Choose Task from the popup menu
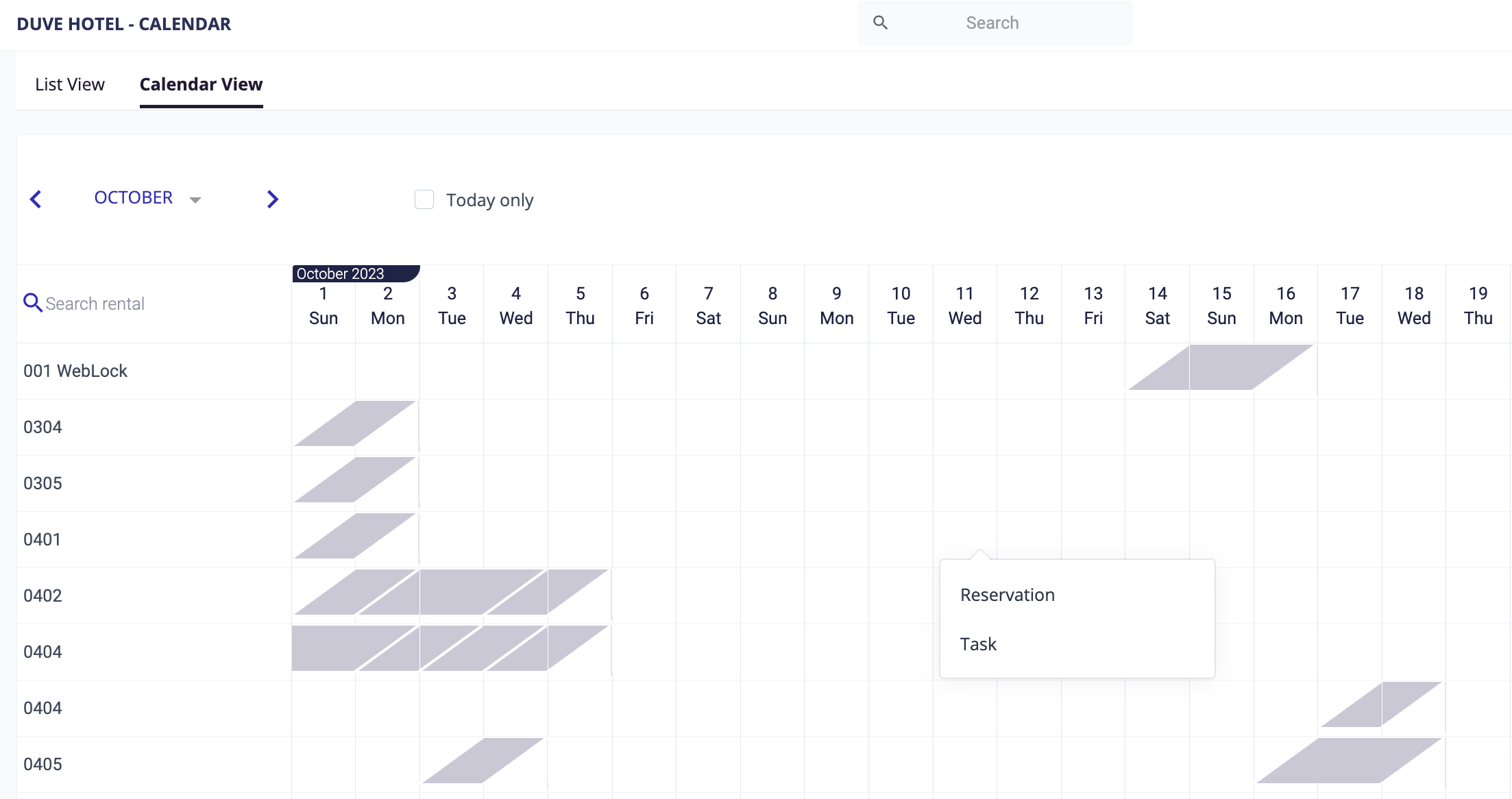This screenshot has width=1512, height=799. point(978,644)
